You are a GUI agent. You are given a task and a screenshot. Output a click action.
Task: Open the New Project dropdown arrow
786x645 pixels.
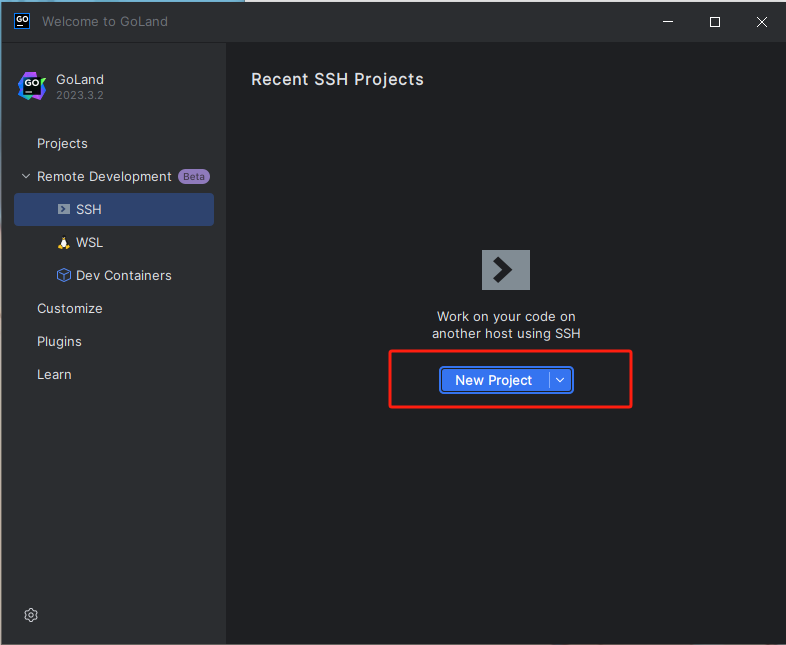click(x=561, y=380)
